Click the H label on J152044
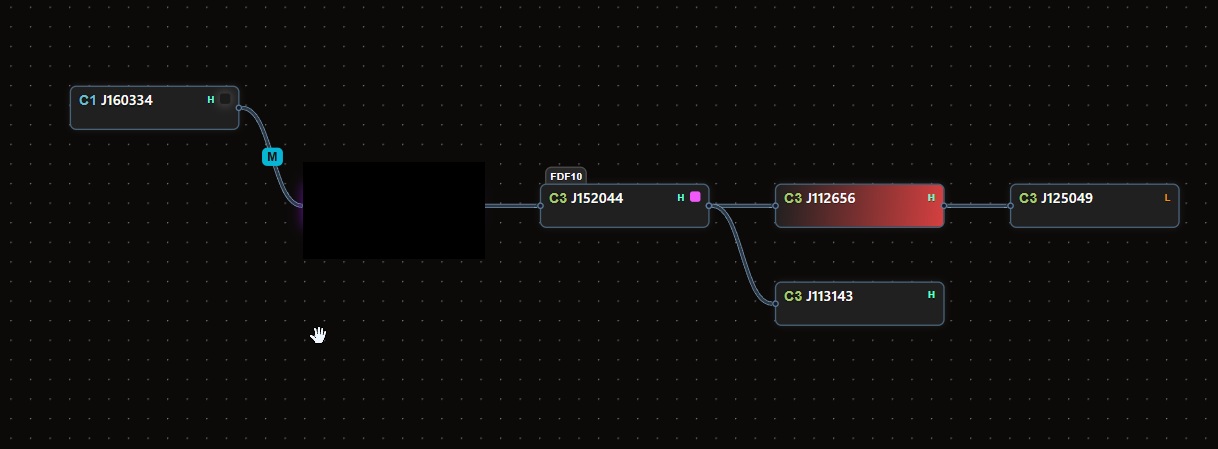This screenshot has height=449, width=1218. pos(681,198)
